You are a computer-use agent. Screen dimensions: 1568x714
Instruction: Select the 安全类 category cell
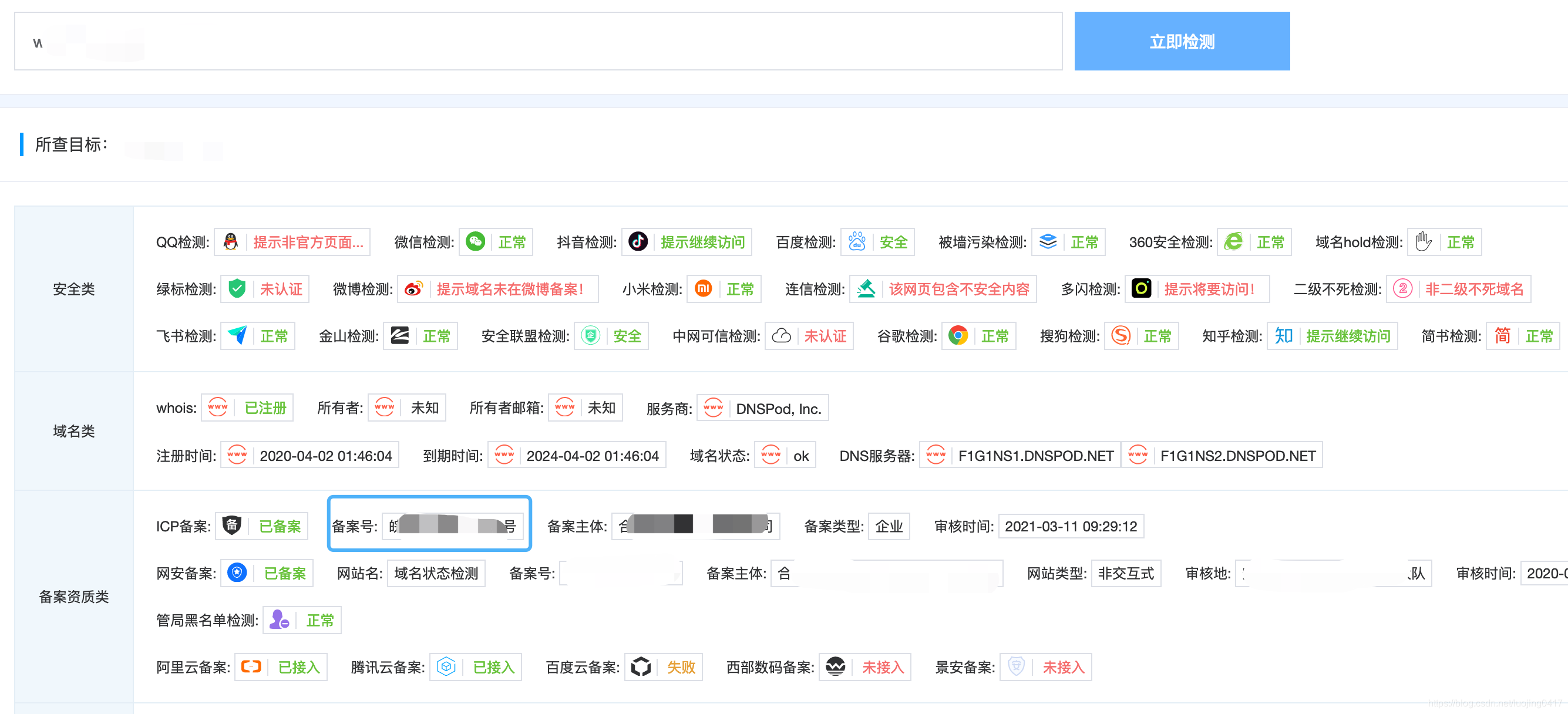point(73,288)
